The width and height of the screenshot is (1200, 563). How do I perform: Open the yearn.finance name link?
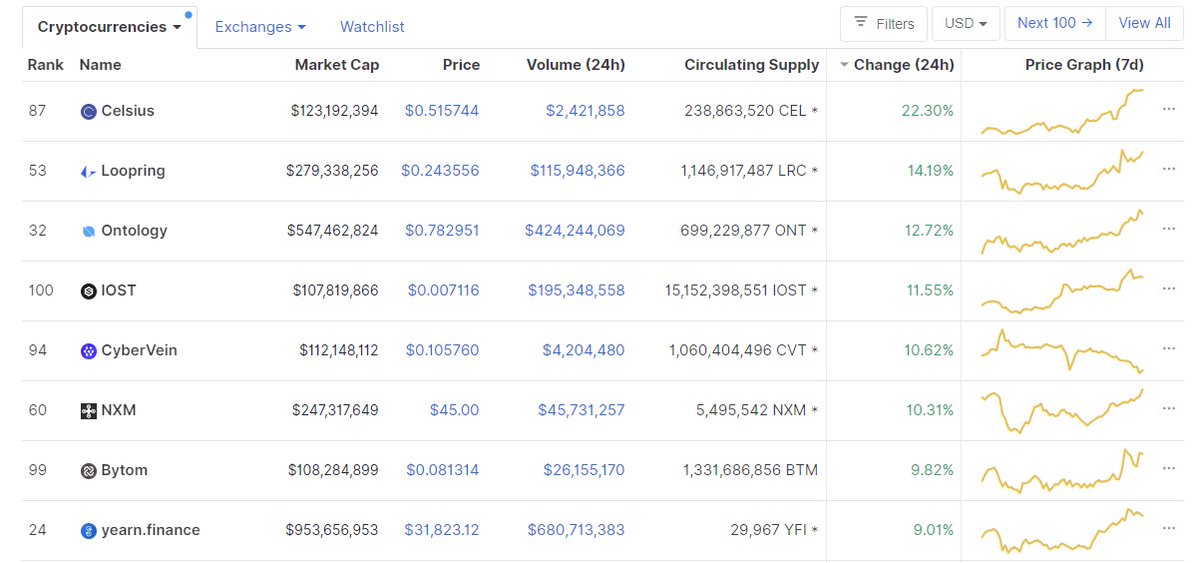(151, 531)
